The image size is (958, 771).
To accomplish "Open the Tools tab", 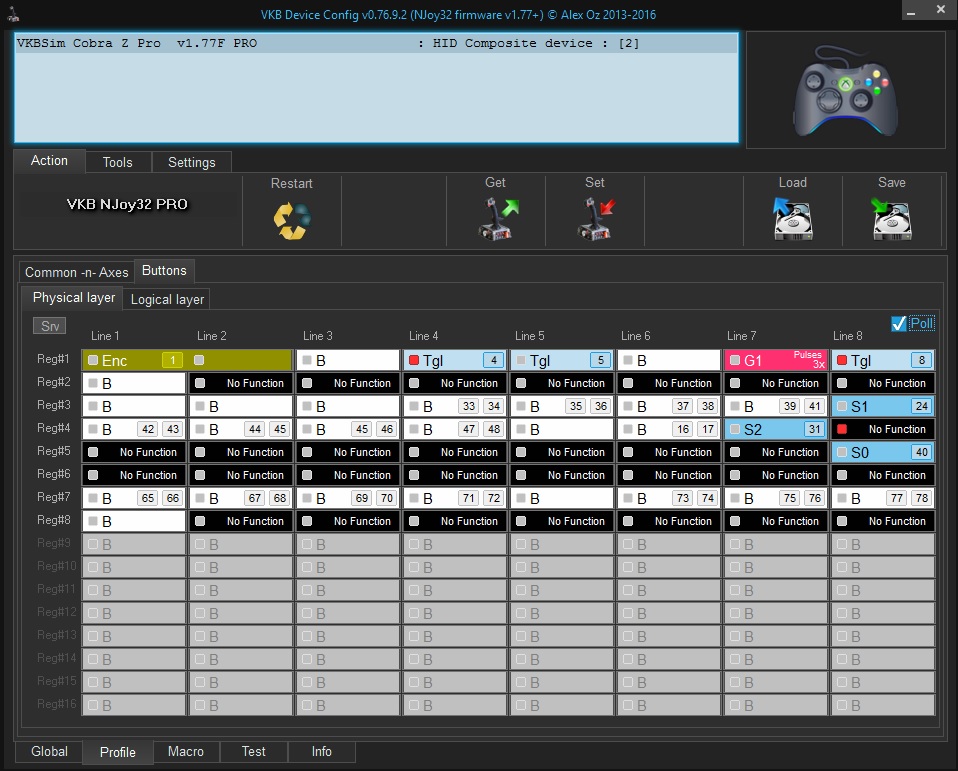I will click(117, 163).
